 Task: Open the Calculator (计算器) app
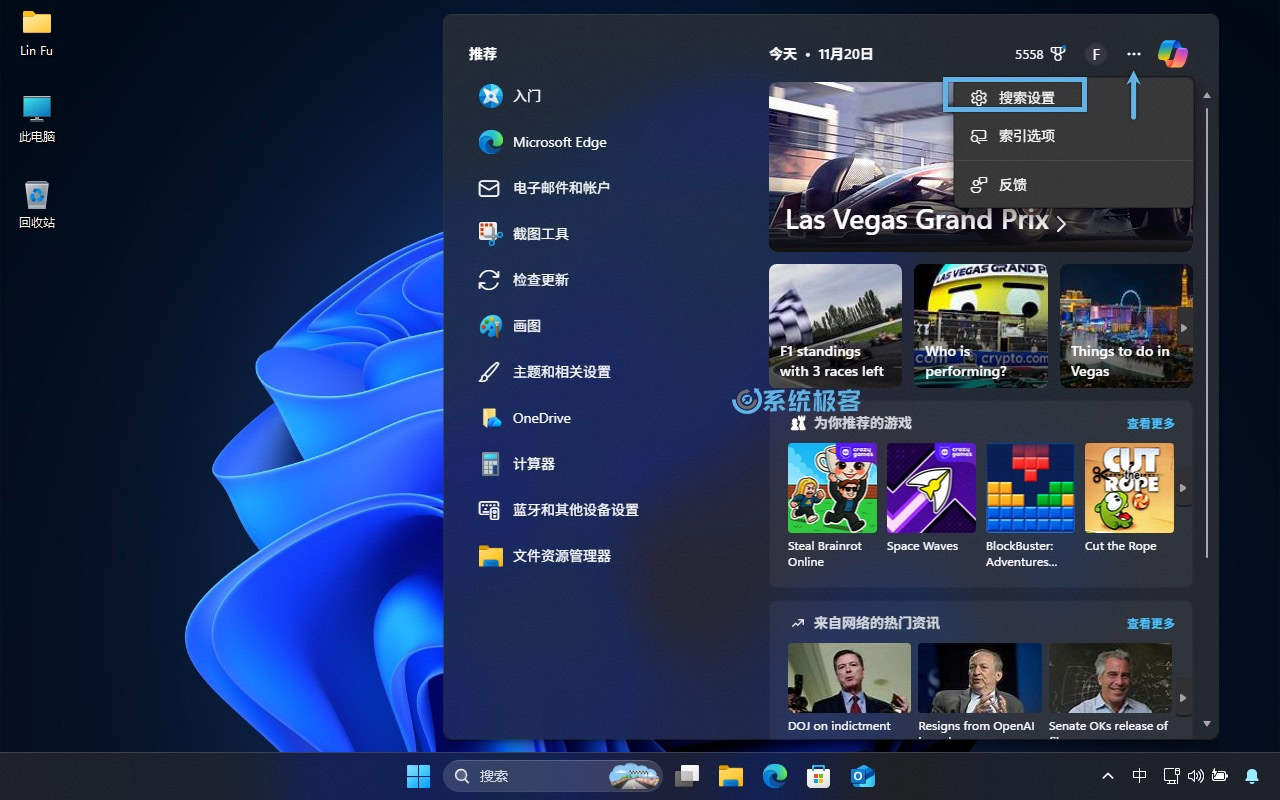click(533, 464)
